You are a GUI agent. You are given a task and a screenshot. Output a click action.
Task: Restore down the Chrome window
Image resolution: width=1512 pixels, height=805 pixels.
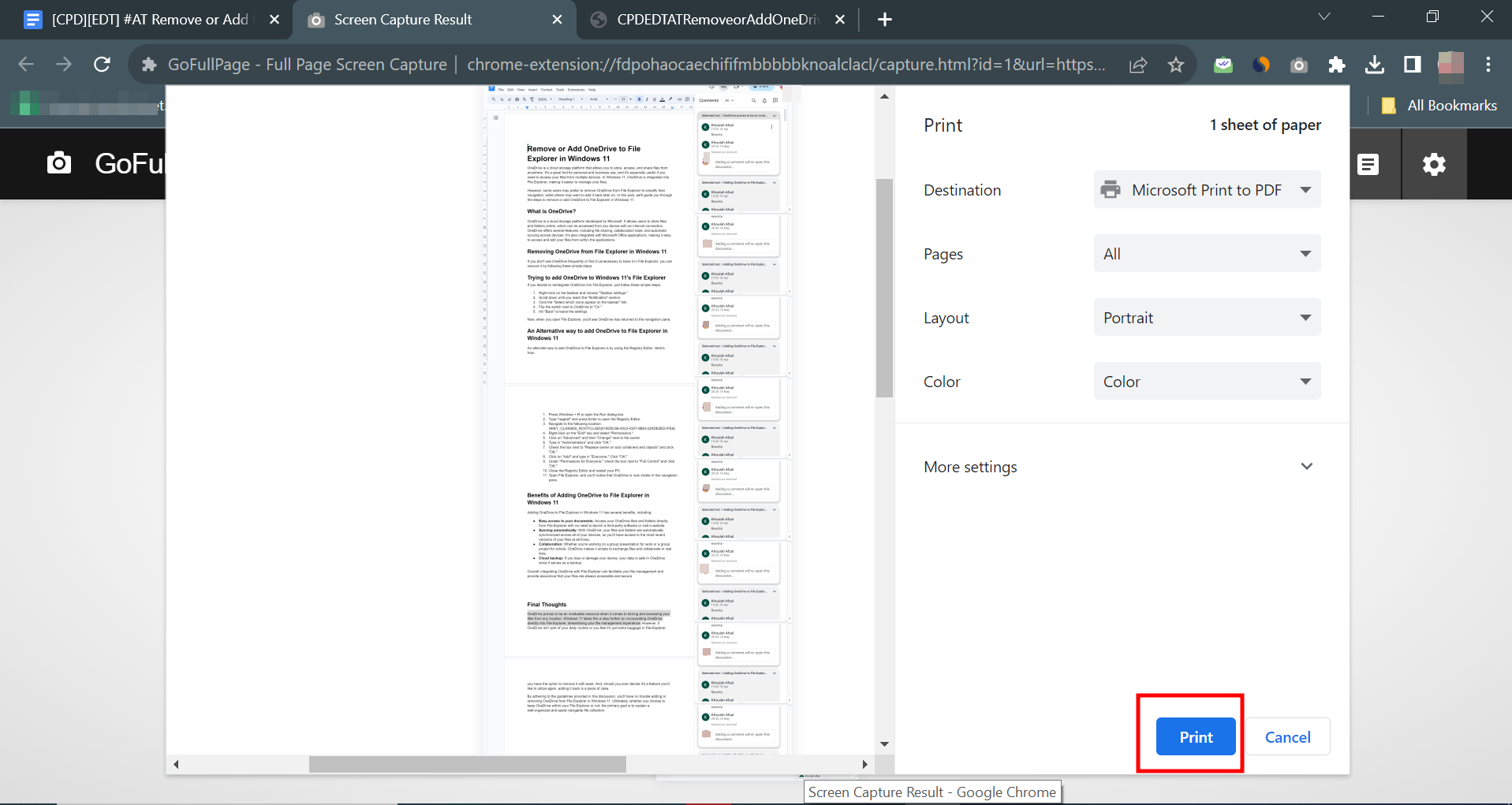point(1433,17)
